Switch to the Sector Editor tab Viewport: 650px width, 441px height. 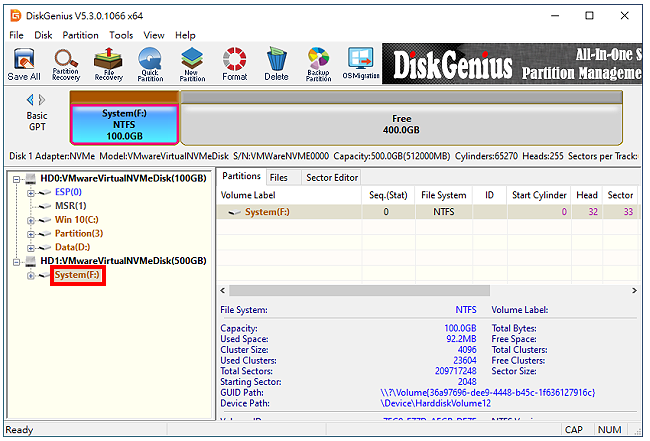tap(332, 178)
